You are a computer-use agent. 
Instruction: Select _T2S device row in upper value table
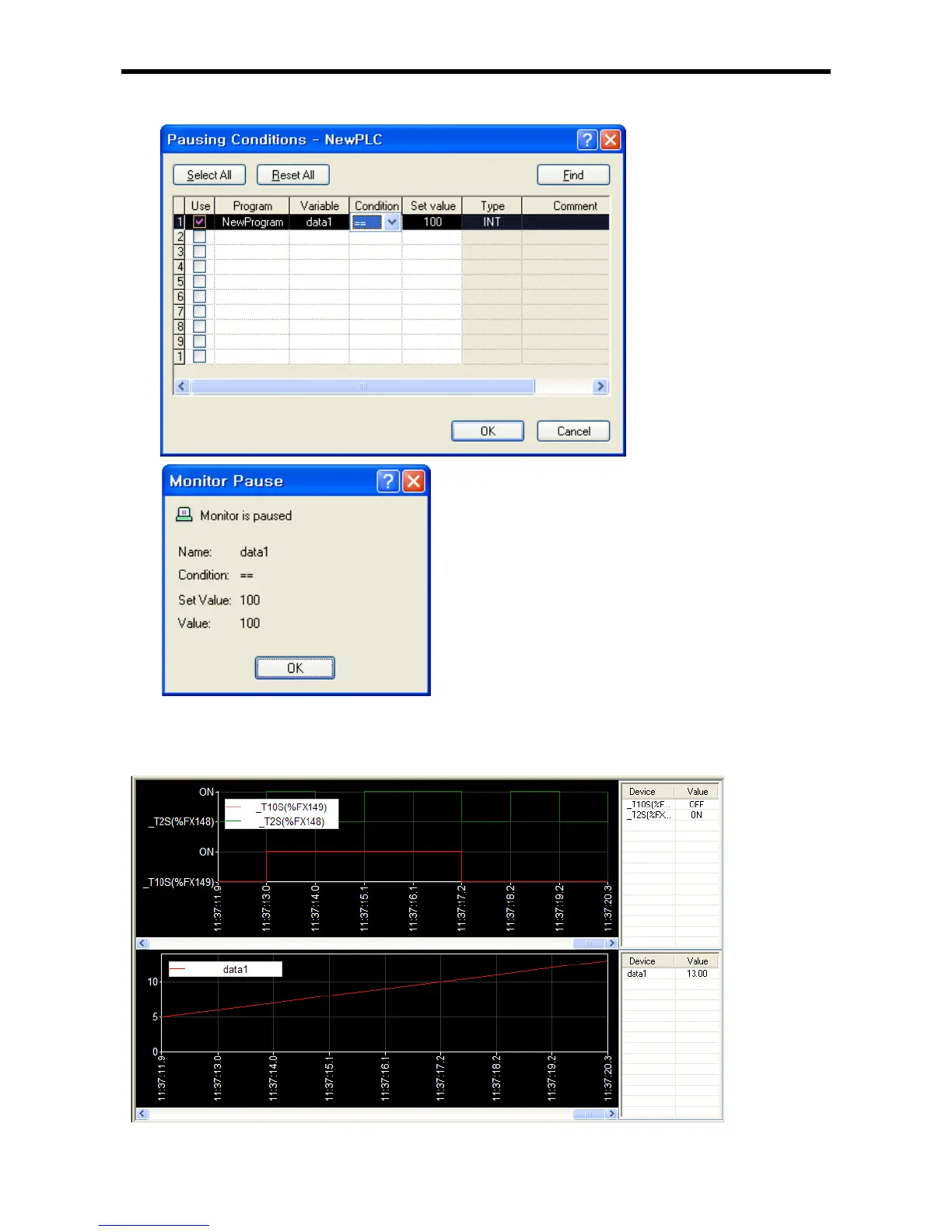pyautogui.click(x=670, y=815)
